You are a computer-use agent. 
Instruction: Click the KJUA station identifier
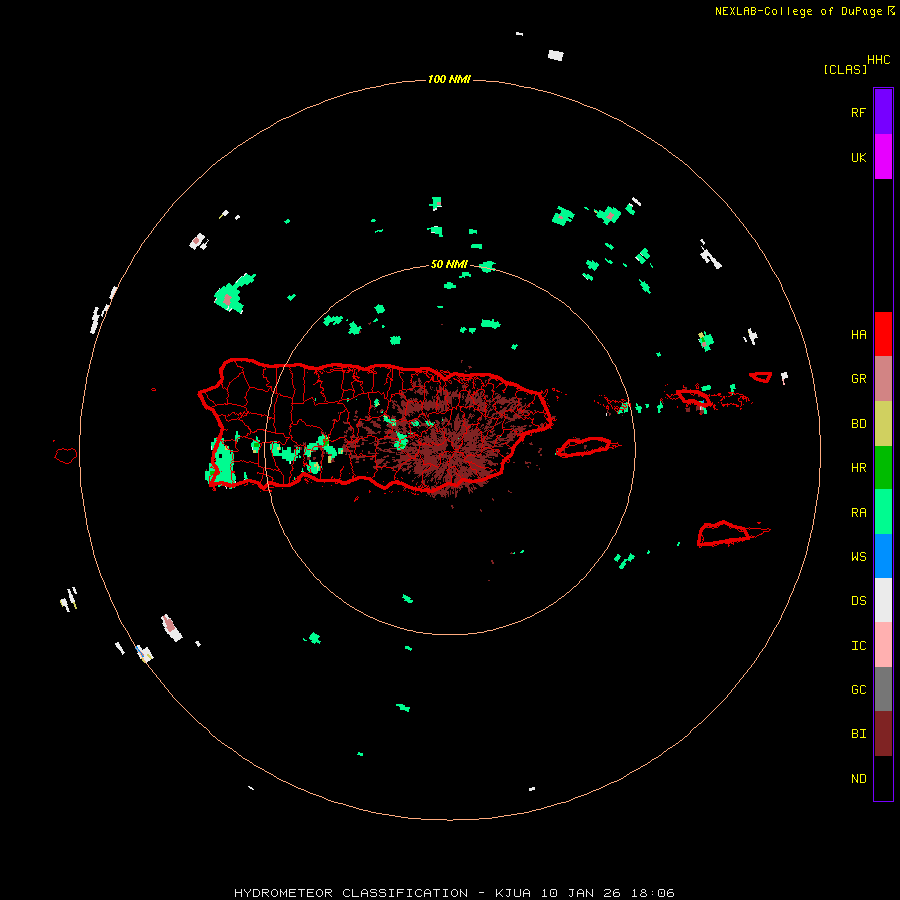click(513, 893)
